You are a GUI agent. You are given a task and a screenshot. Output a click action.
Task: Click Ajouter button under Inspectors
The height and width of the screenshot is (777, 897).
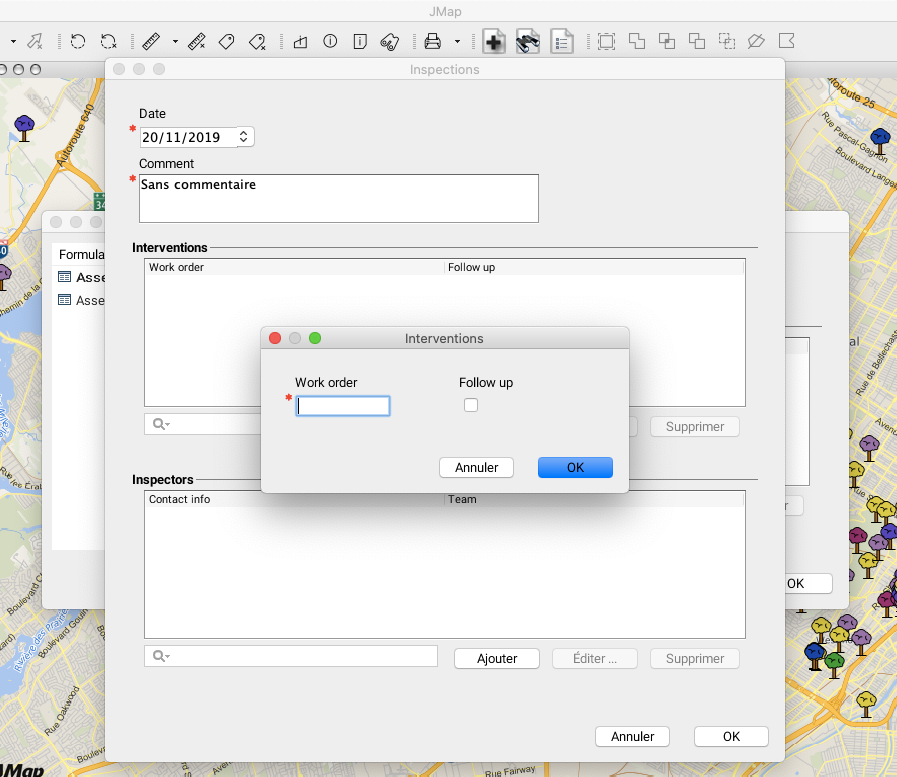497,658
